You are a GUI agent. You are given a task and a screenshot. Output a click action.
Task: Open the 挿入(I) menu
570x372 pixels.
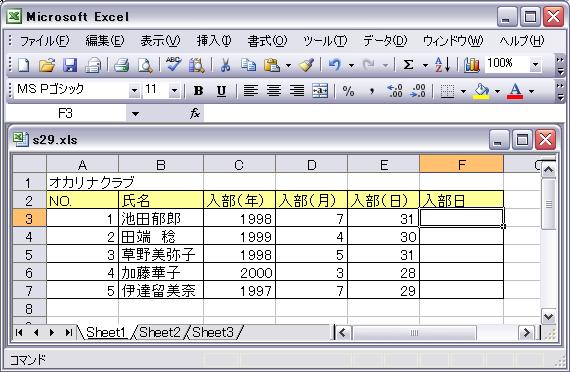[x=214, y=41]
